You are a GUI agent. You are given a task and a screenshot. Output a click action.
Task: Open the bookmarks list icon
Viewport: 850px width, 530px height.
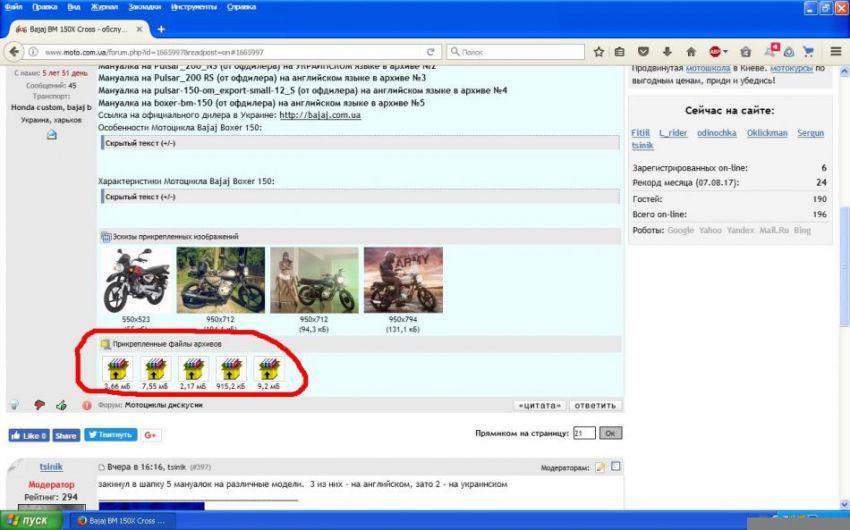[620, 52]
